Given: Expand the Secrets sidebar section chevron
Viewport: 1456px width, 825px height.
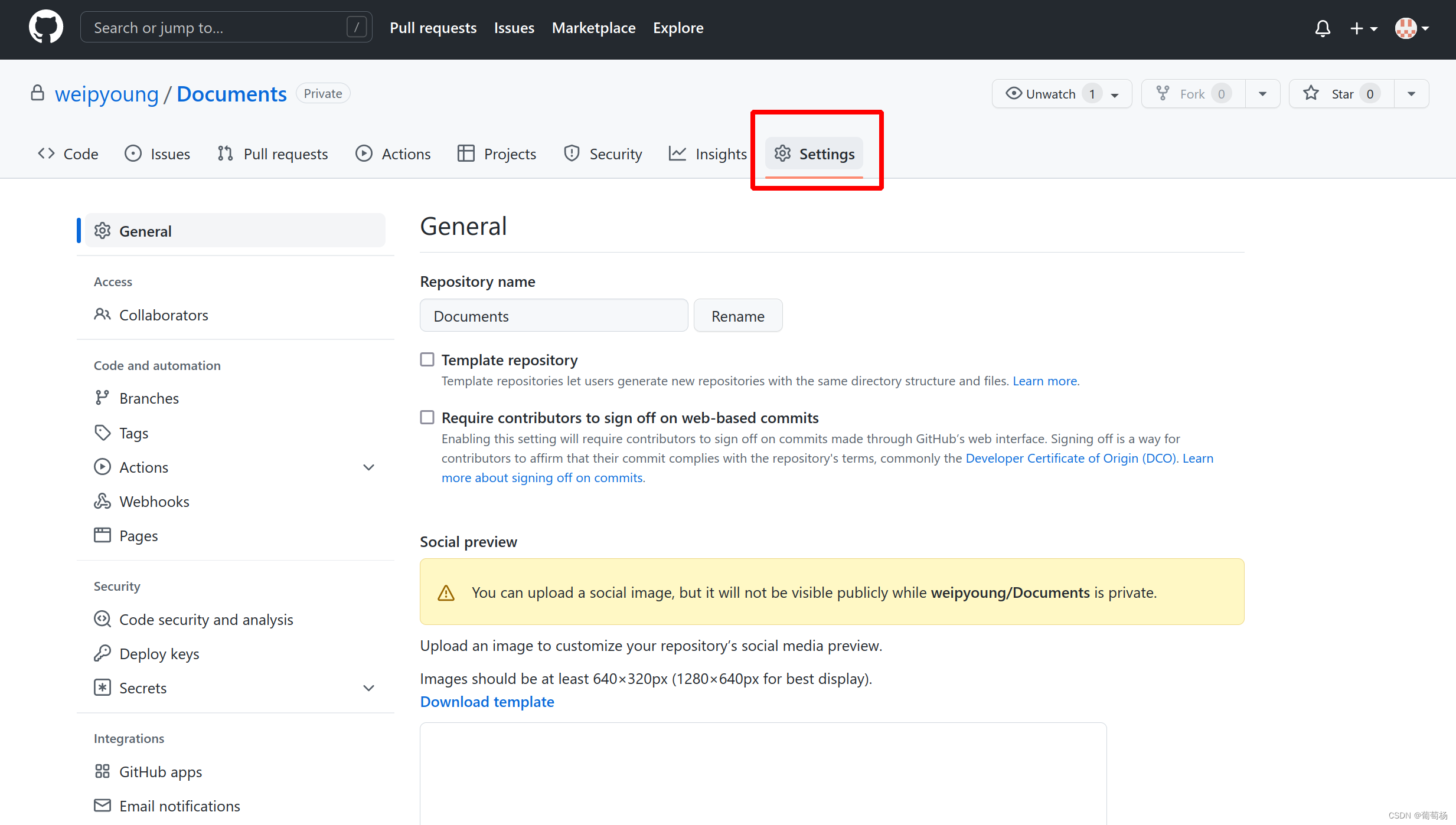Looking at the screenshot, I should click(369, 688).
